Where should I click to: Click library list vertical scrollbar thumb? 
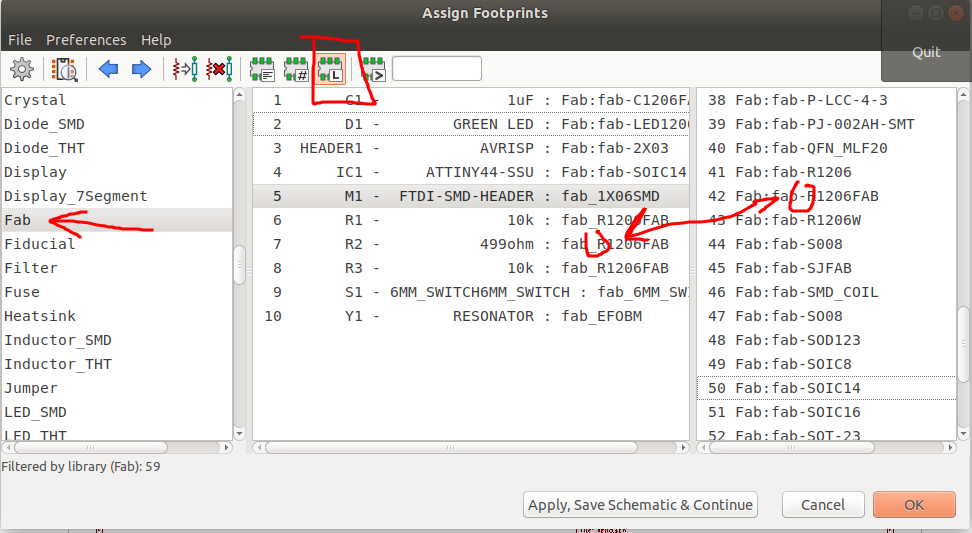tap(239, 265)
